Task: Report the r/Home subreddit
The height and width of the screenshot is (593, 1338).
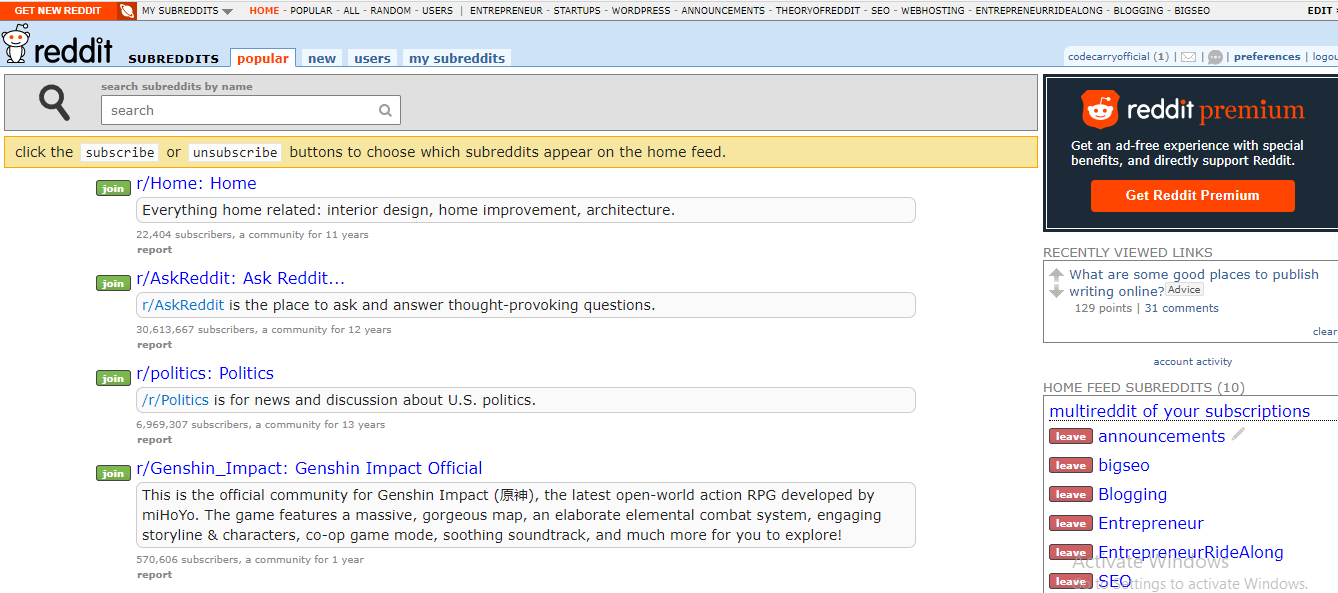Action: (155, 250)
